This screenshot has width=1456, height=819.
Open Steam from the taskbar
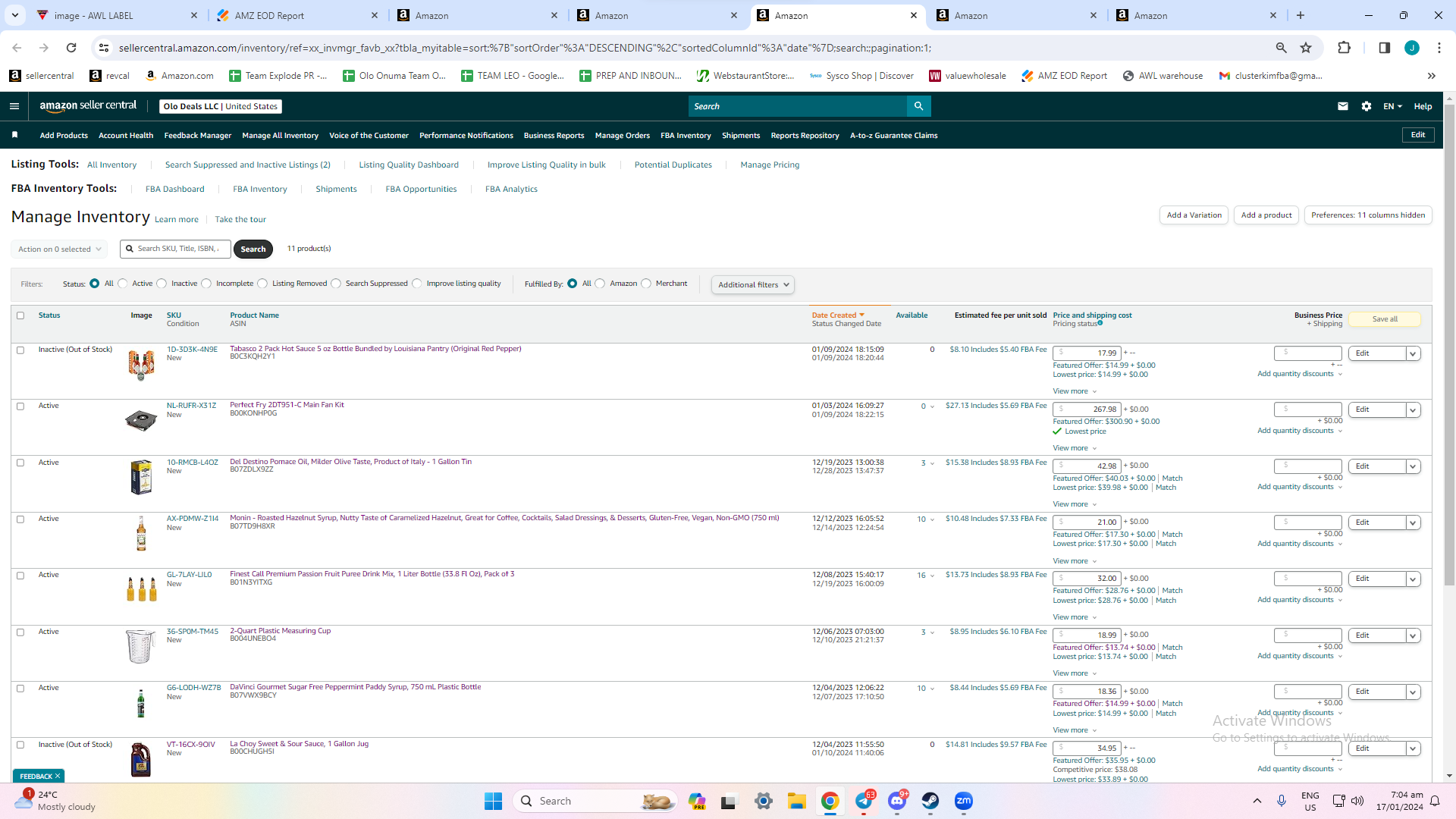coord(930,801)
